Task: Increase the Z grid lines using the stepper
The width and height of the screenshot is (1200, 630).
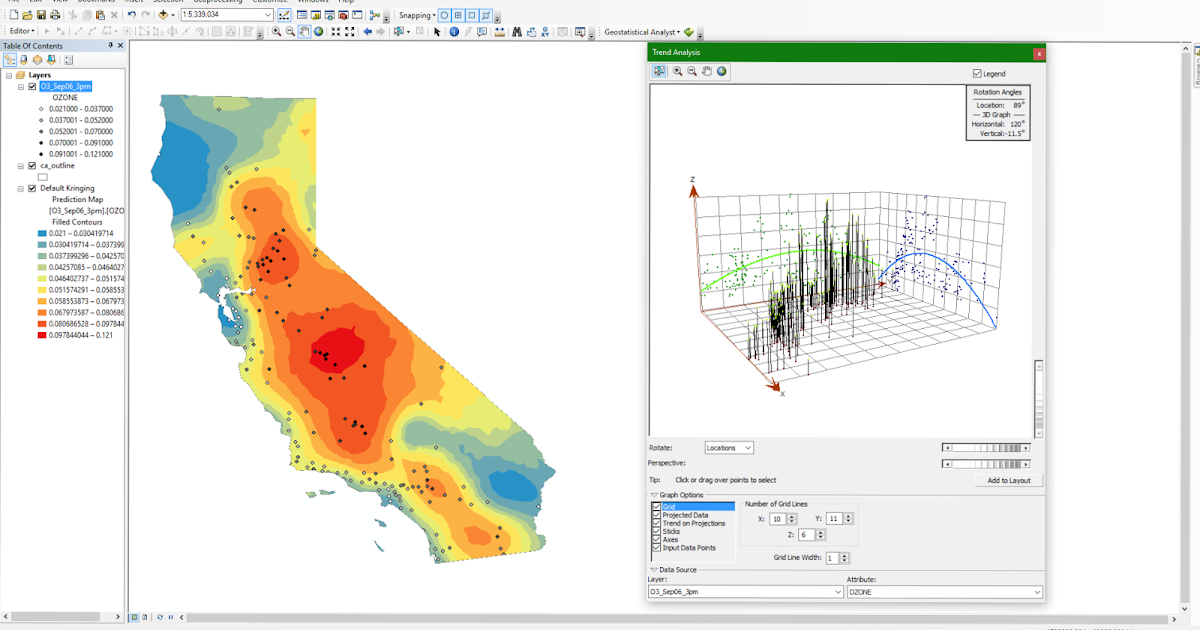Action: (x=822, y=531)
